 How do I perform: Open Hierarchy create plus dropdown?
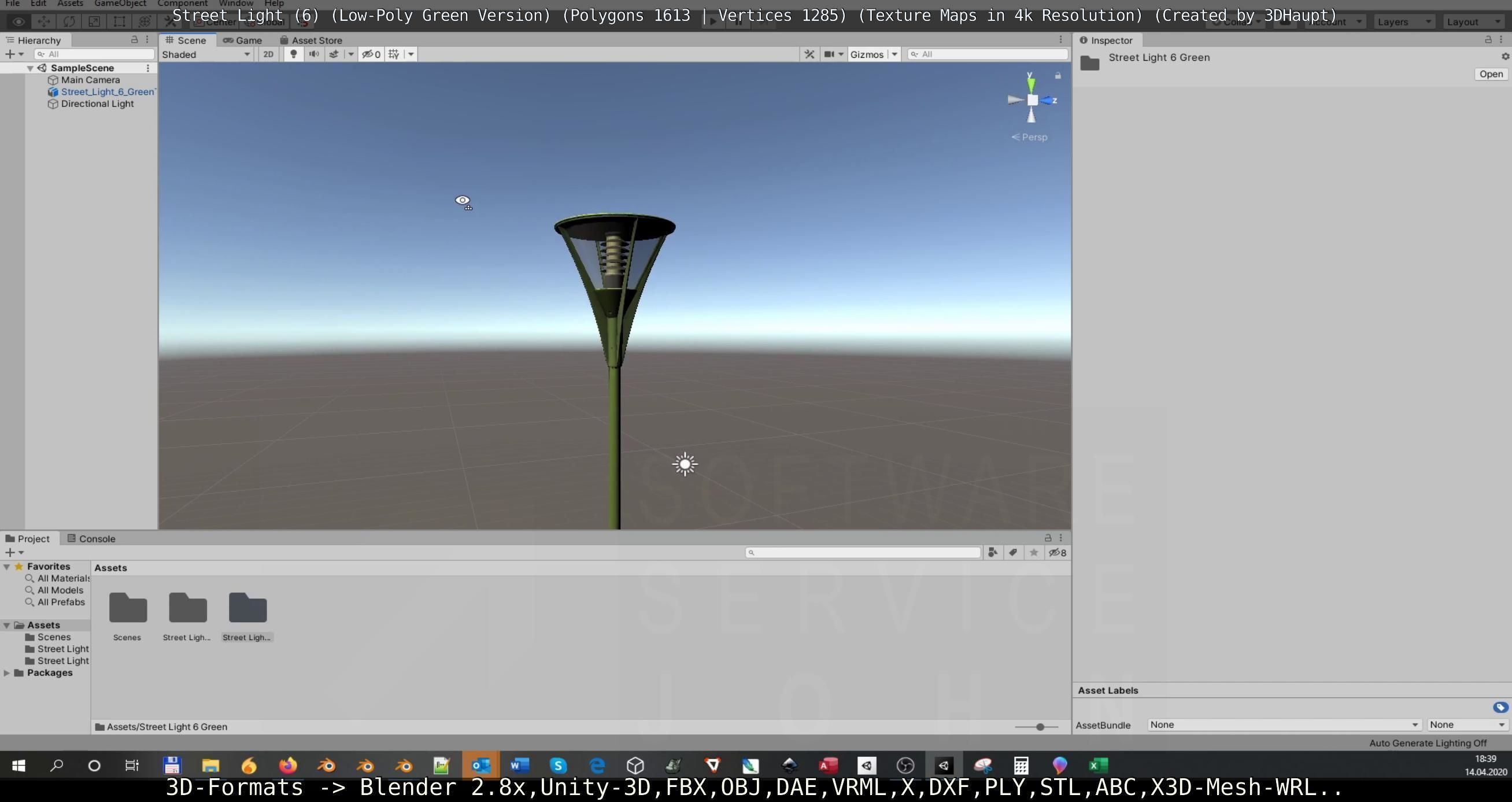(14, 54)
